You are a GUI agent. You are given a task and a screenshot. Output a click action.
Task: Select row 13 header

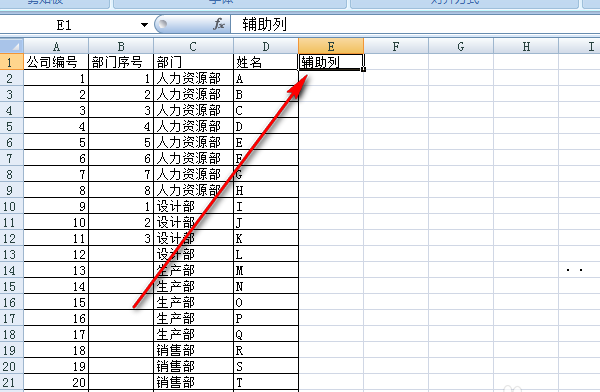pyautogui.click(x=12, y=255)
